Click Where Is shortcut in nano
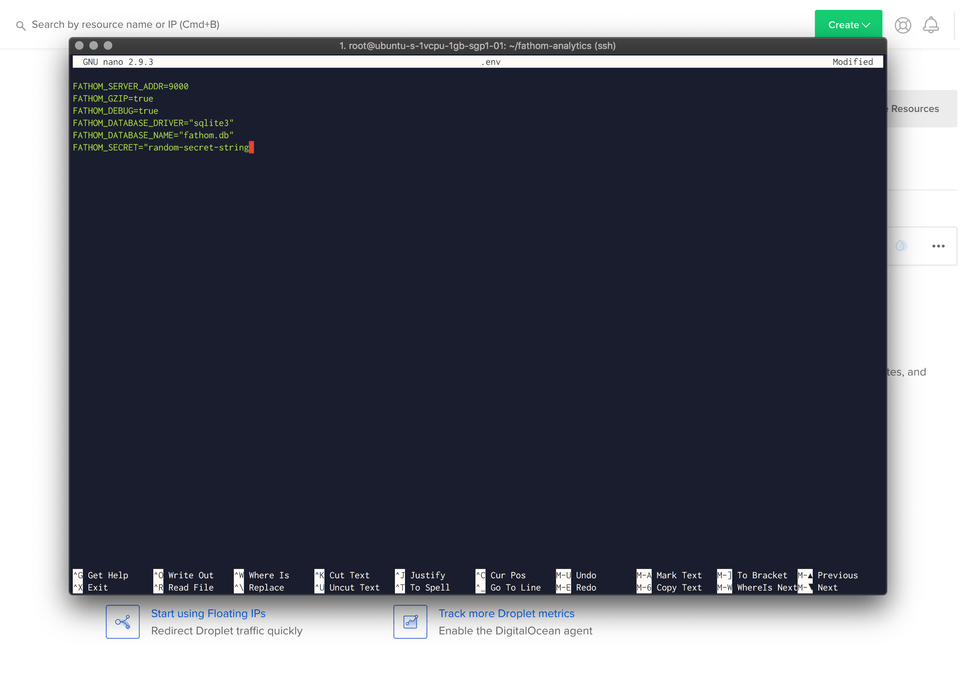 pyautogui.click(x=261, y=576)
